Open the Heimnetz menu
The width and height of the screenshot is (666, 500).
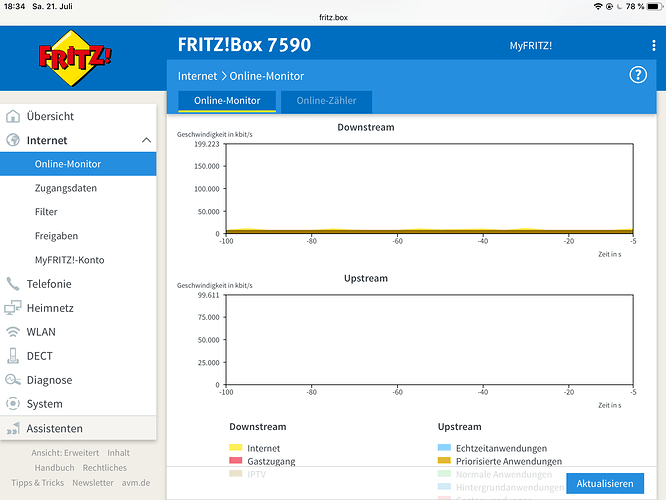(78, 308)
